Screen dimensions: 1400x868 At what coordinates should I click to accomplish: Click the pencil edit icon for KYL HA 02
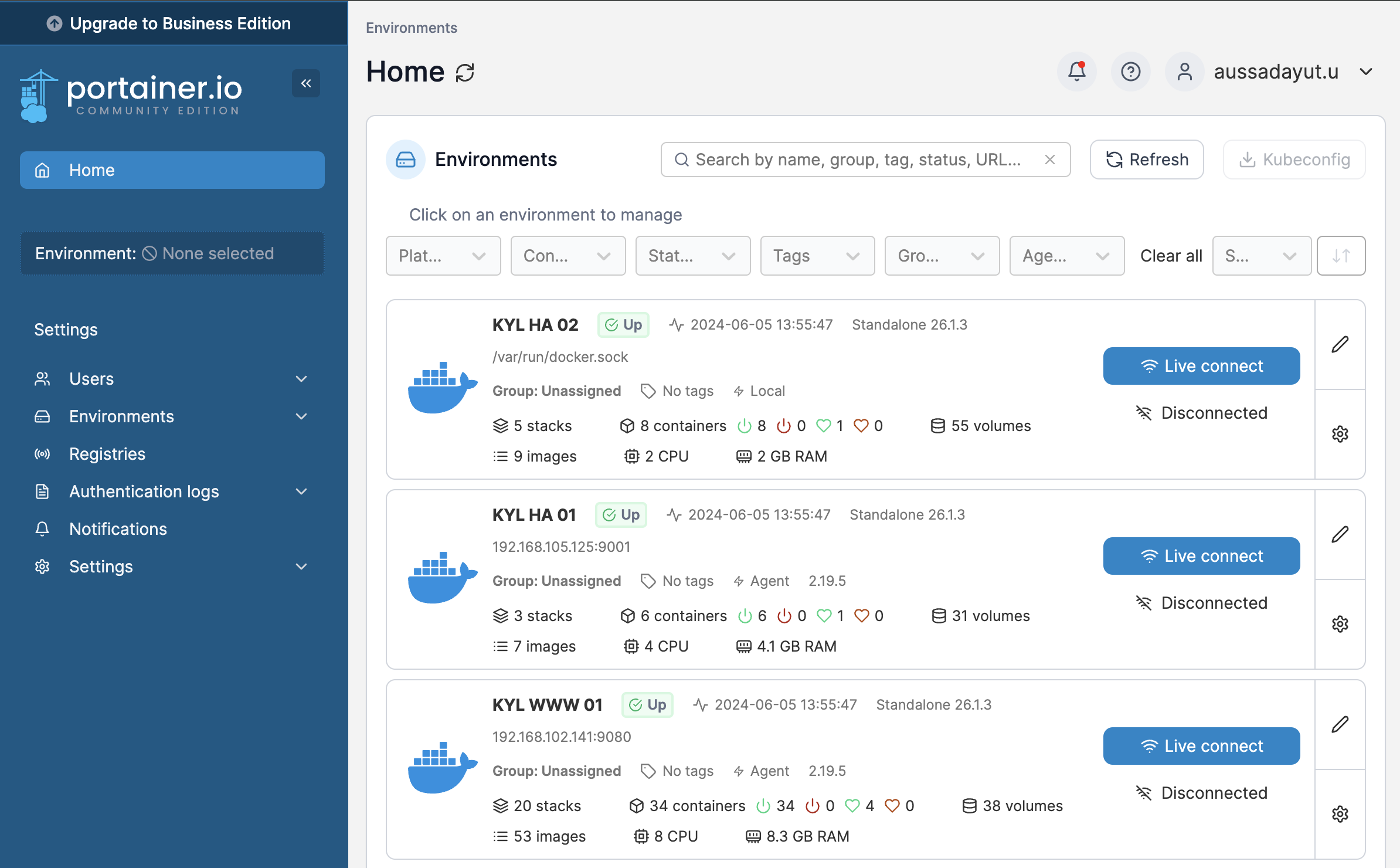point(1340,344)
